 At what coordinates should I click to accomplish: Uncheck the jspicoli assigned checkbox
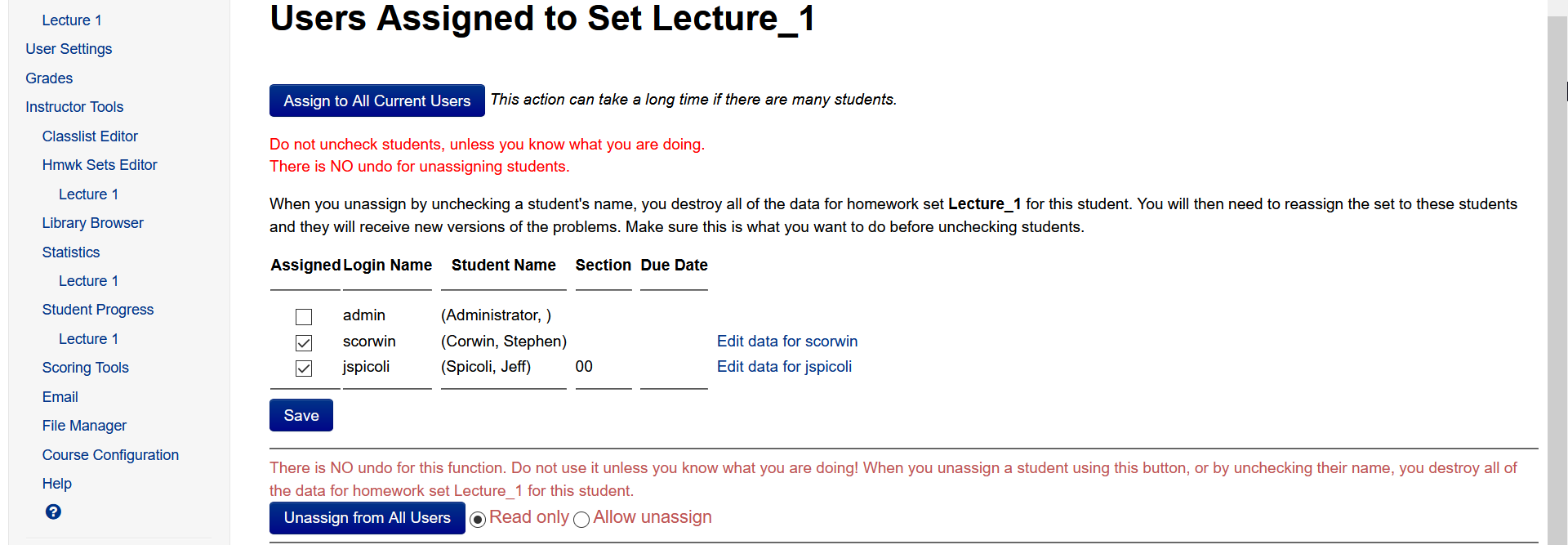(304, 369)
